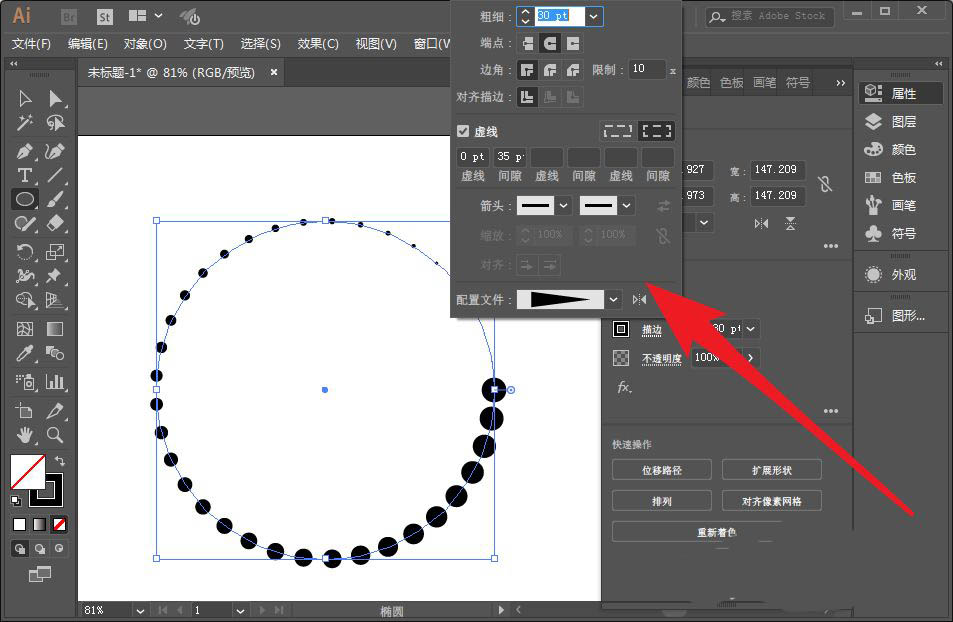Choose round join corner option

(x=550, y=70)
